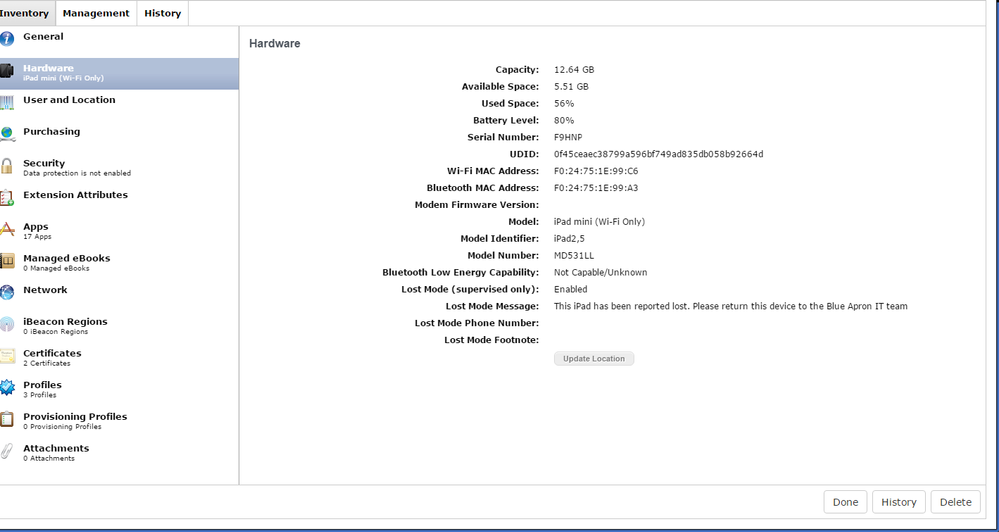
Task: Click the Delete button
Action: click(x=956, y=502)
